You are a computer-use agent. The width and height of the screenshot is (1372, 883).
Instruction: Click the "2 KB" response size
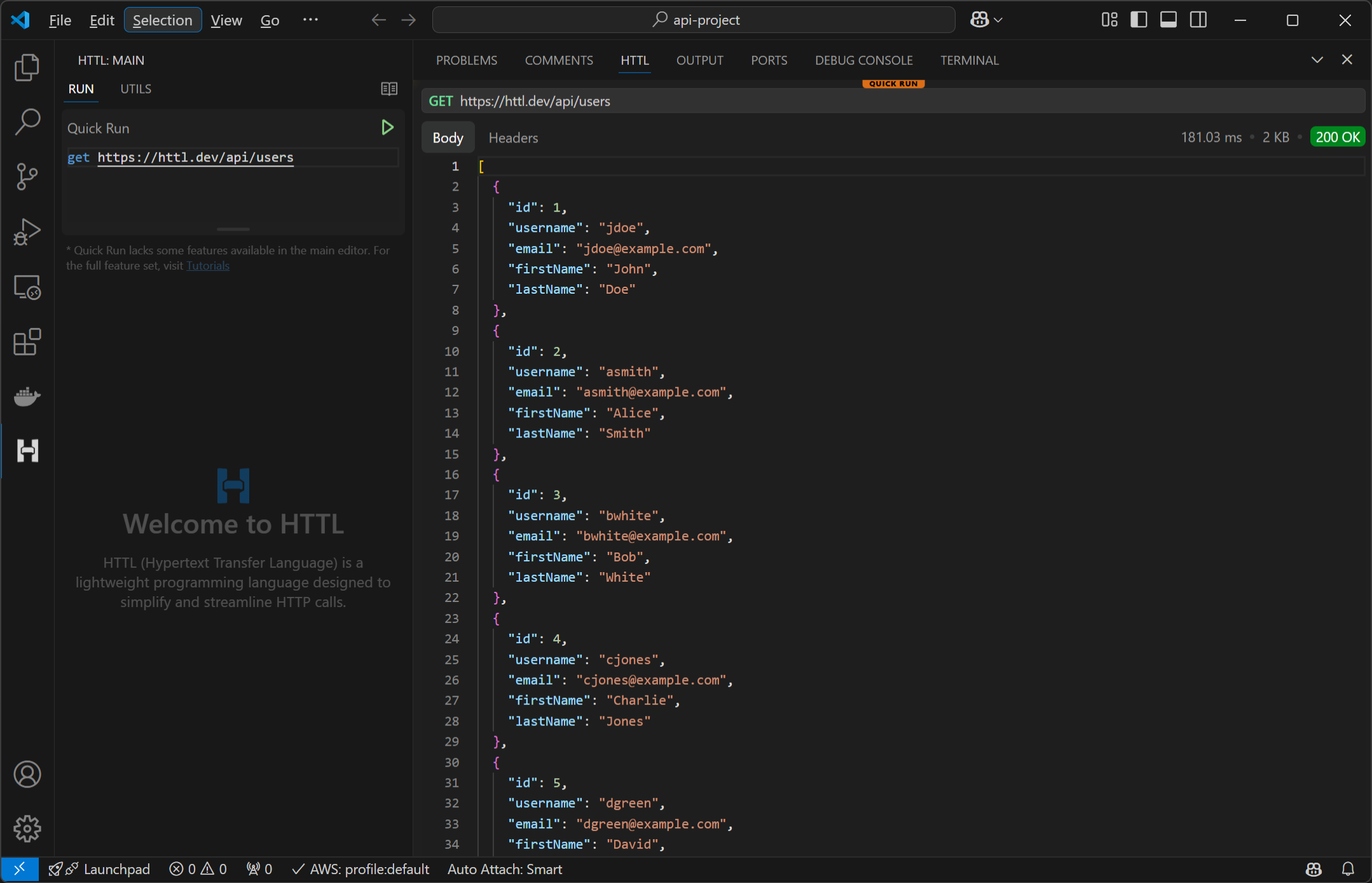[x=1275, y=137]
